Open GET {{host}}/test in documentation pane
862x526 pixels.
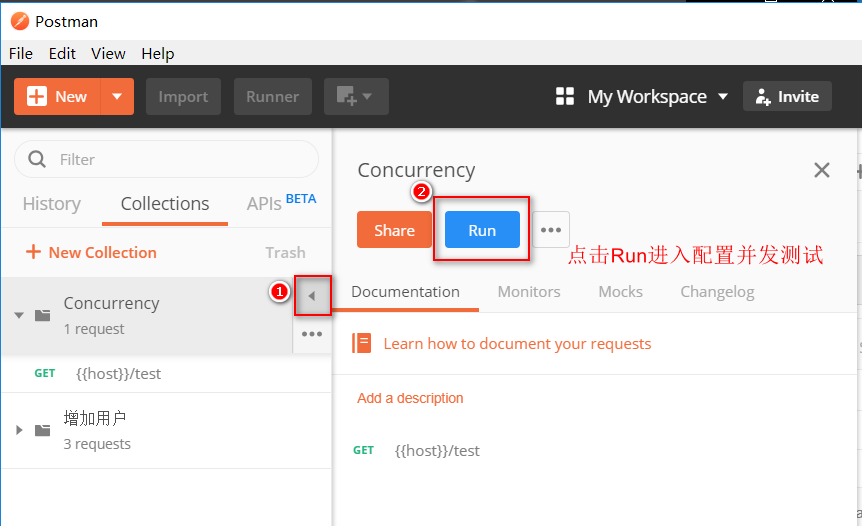click(416, 451)
